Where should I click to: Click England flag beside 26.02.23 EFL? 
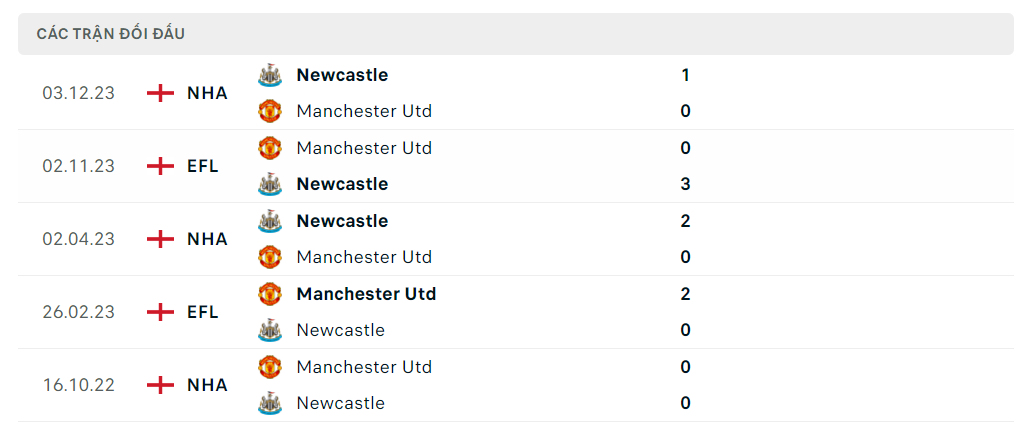tap(160, 312)
